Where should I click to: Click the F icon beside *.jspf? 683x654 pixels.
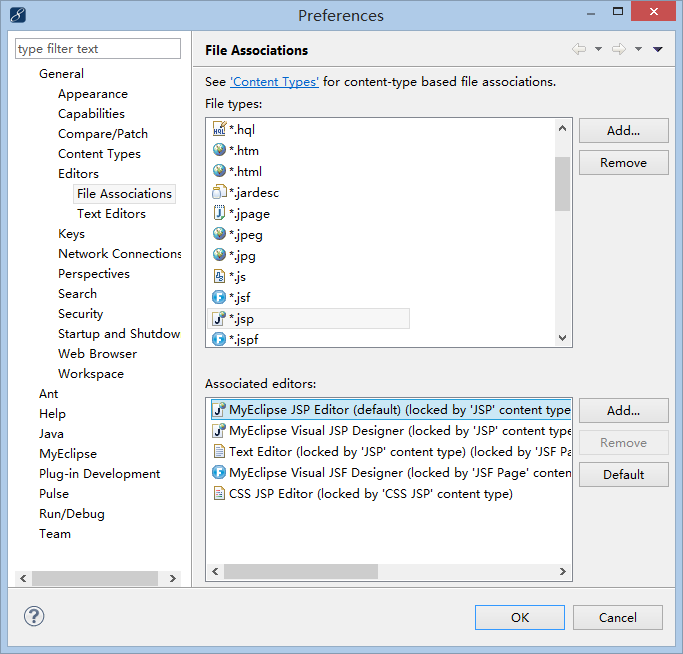coord(219,339)
